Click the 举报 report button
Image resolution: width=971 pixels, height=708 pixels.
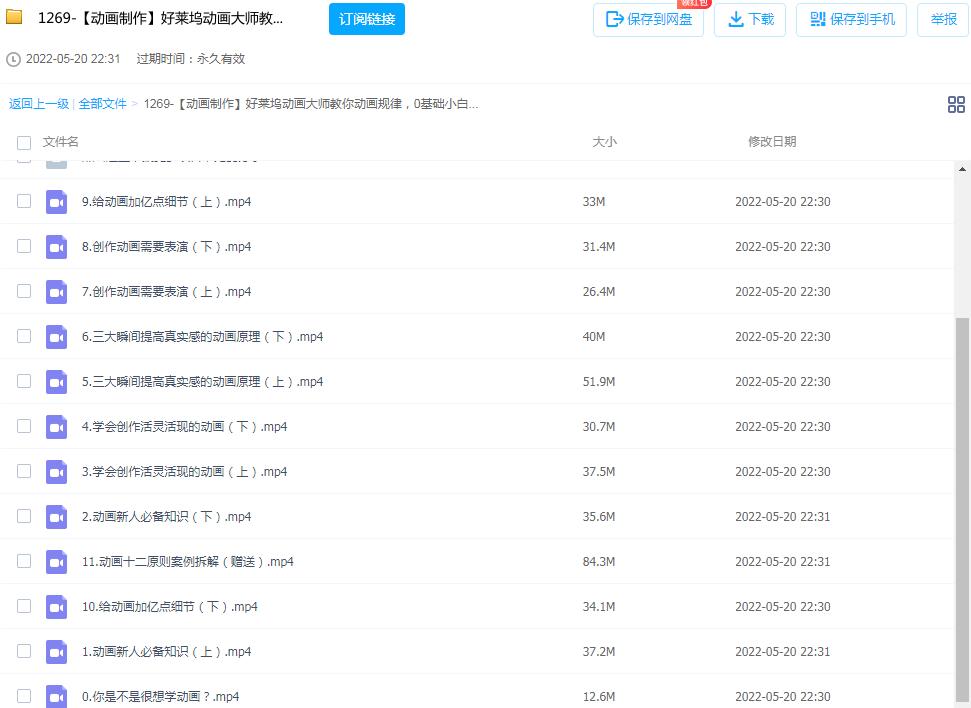click(943, 20)
